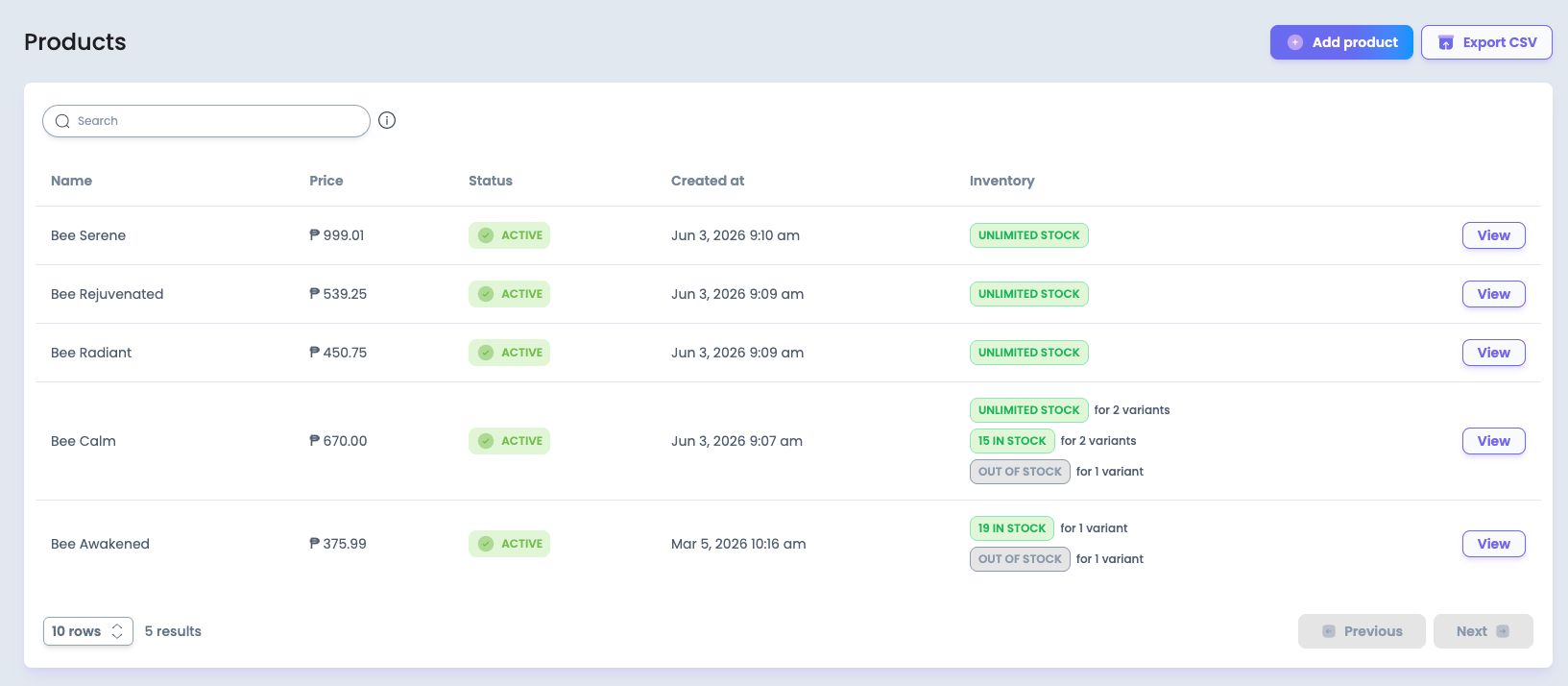Screen dimensions: 1568x686
Task: Click the magnifier icon in search box
Action: click(x=62, y=121)
